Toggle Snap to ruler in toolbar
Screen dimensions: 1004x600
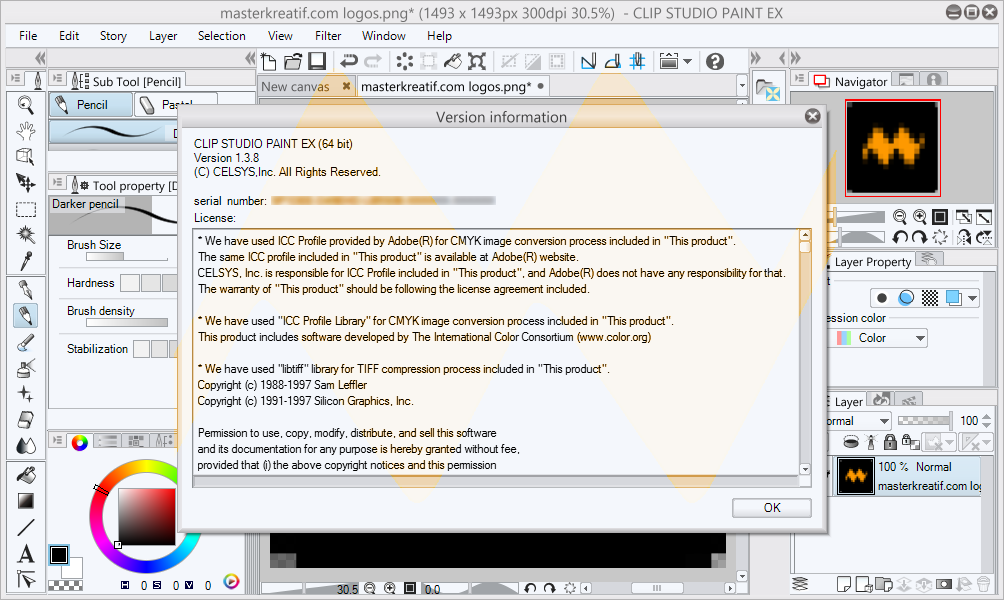tap(588, 61)
